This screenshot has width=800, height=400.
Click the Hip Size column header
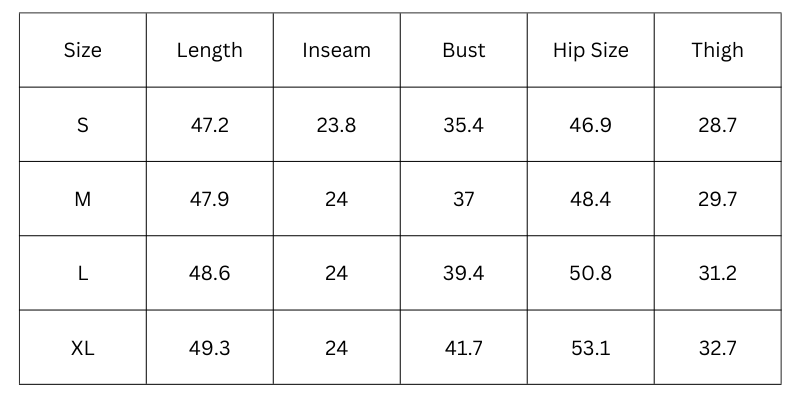(590, 50)
